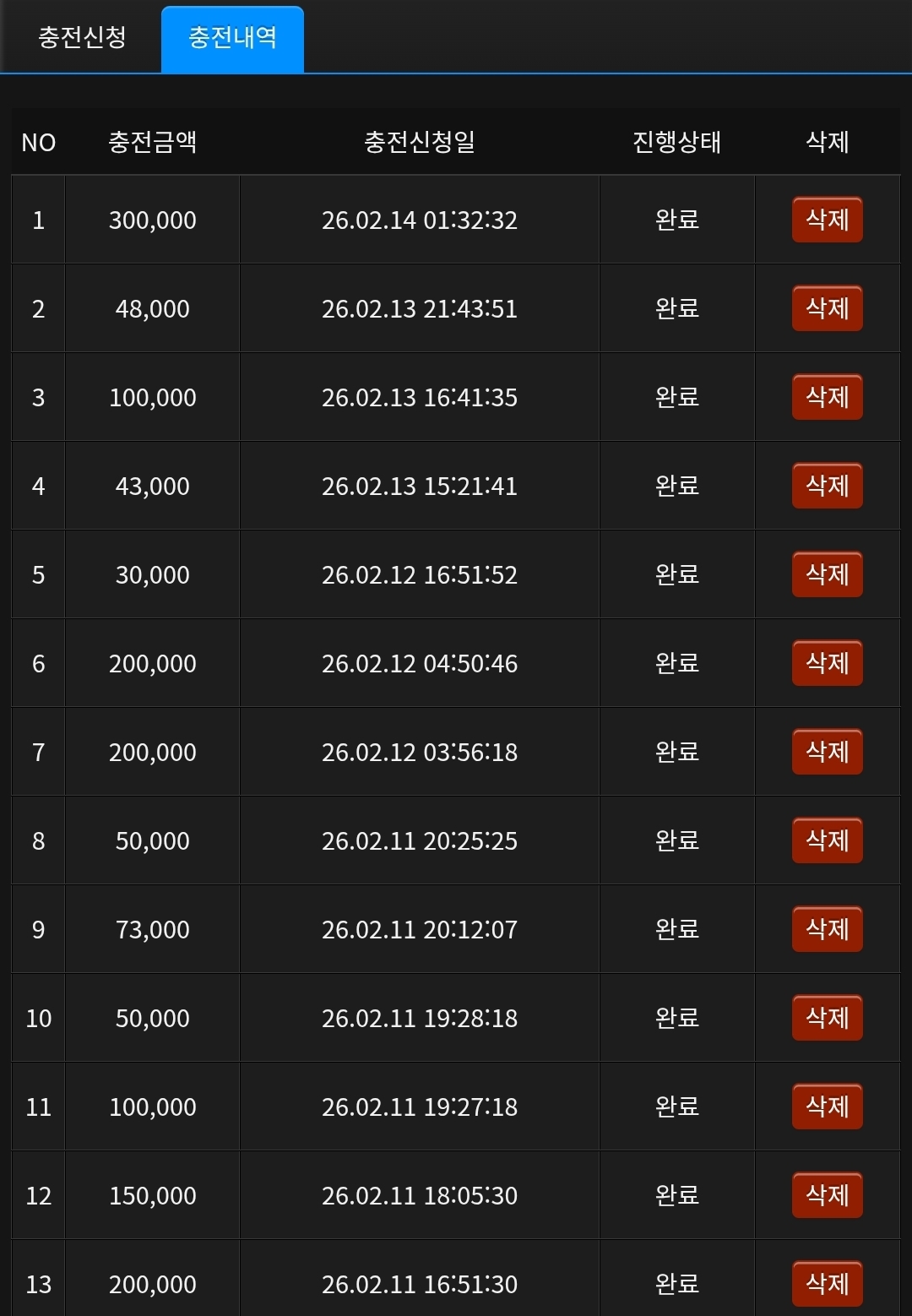912x1316 pixels.
Task: Remove the 43,000 charge entry
Action: click(827, 486)
